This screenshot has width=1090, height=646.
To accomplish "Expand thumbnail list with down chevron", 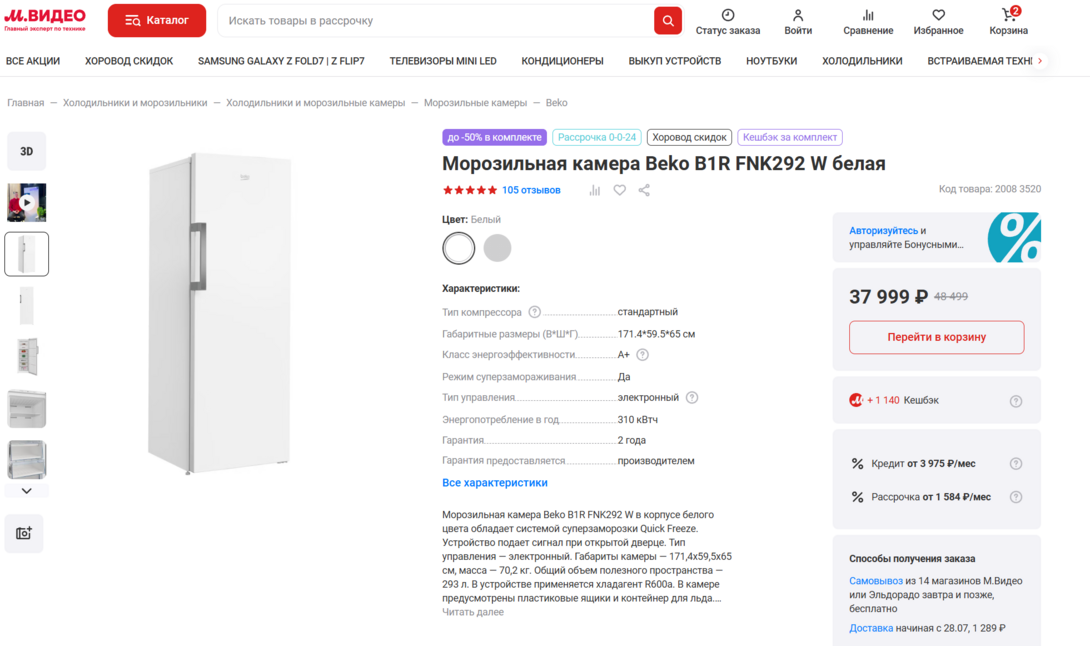I will (26, 491).
